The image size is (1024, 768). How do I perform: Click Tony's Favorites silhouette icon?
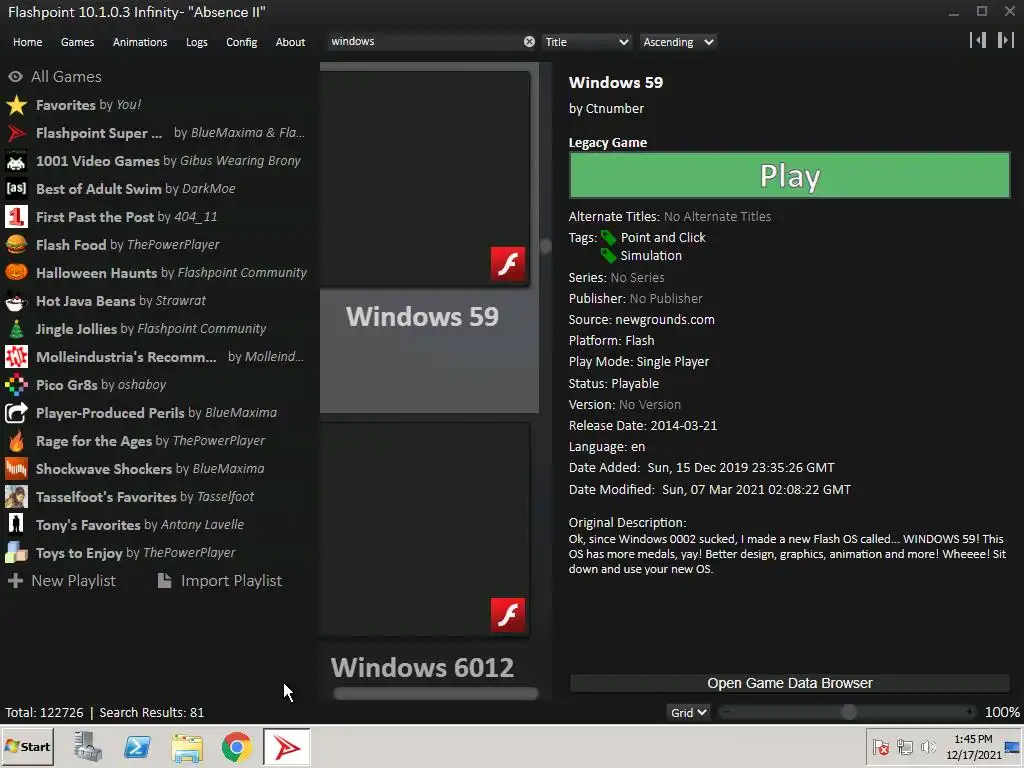[16, 524]
